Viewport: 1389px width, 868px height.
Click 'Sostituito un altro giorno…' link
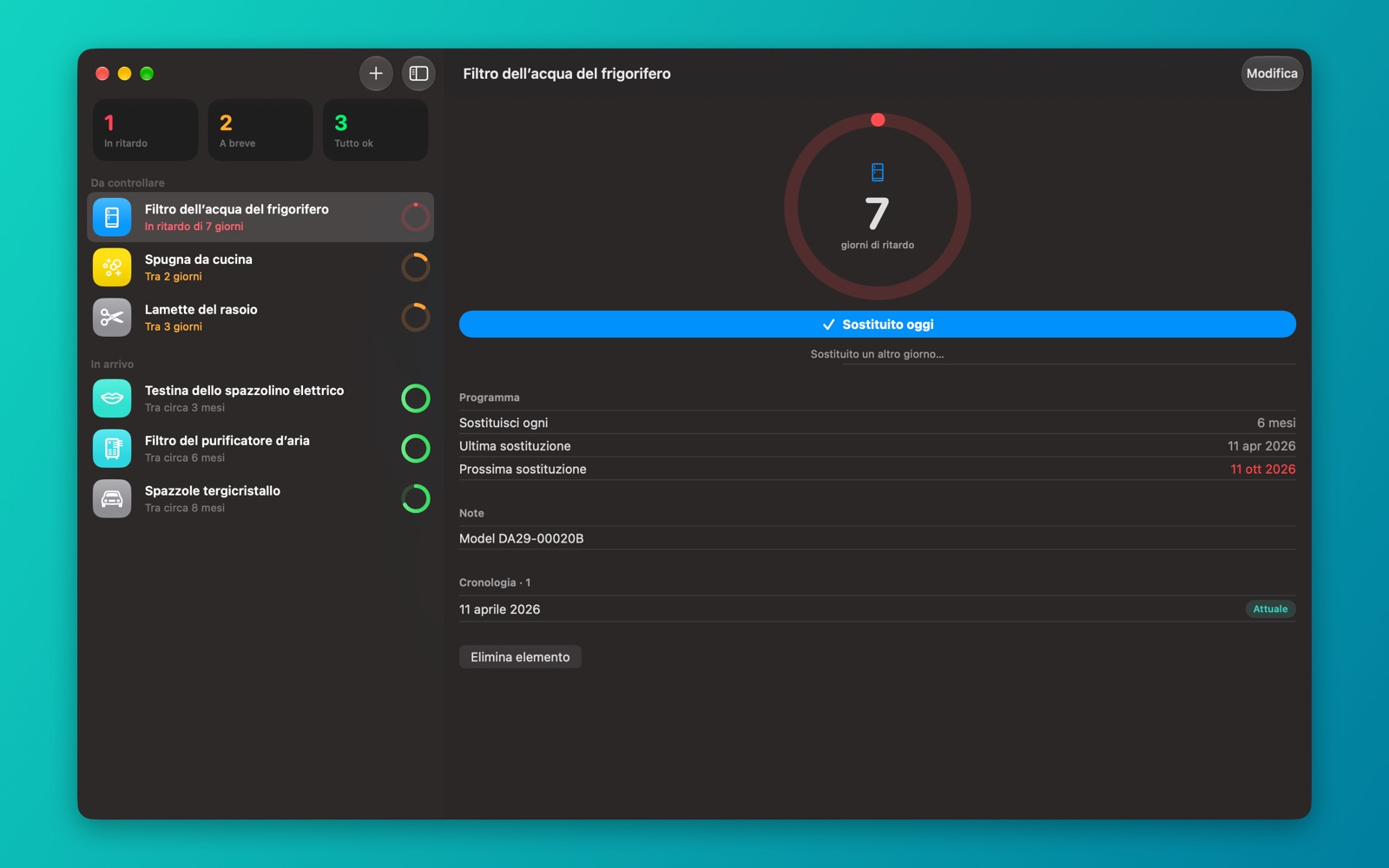coord(877,354)
